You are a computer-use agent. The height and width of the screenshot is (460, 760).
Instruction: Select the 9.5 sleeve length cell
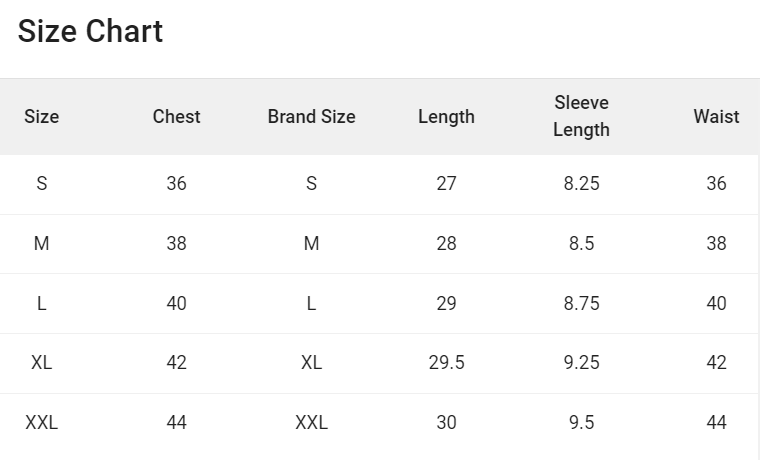[x=581, y=423]
